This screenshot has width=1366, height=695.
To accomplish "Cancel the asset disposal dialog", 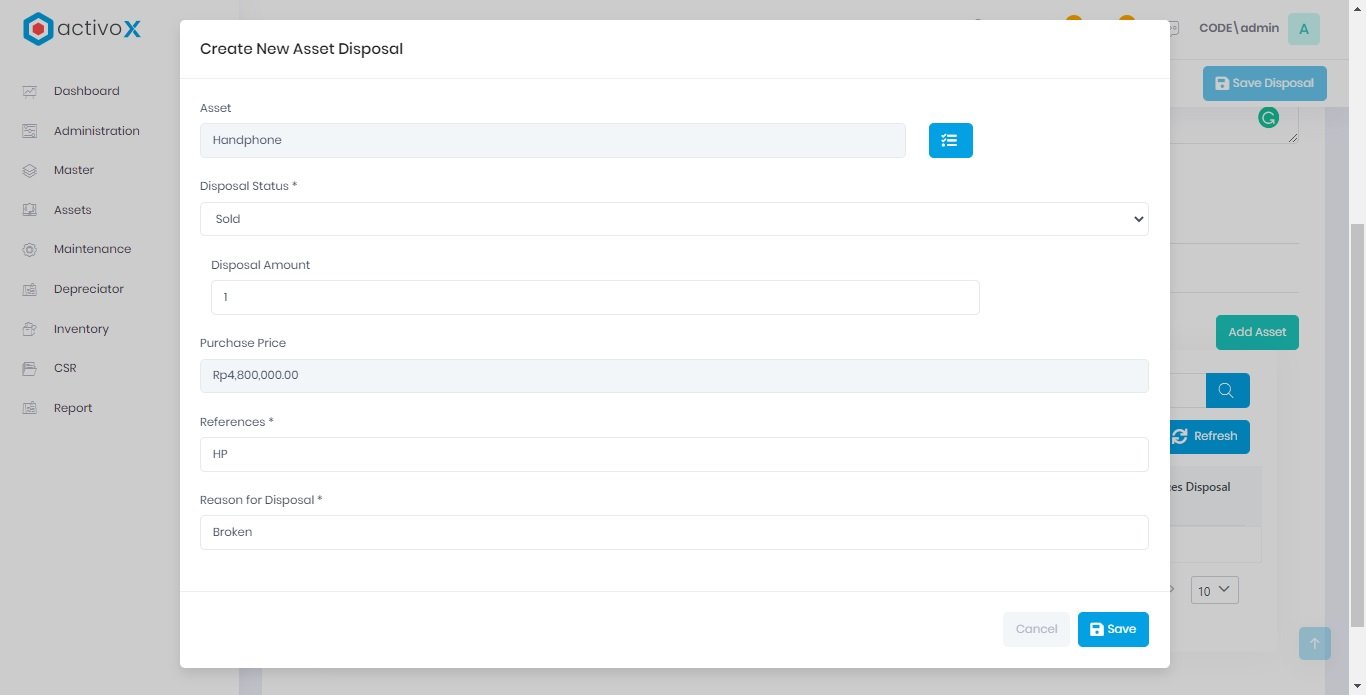I will 1035,629.
